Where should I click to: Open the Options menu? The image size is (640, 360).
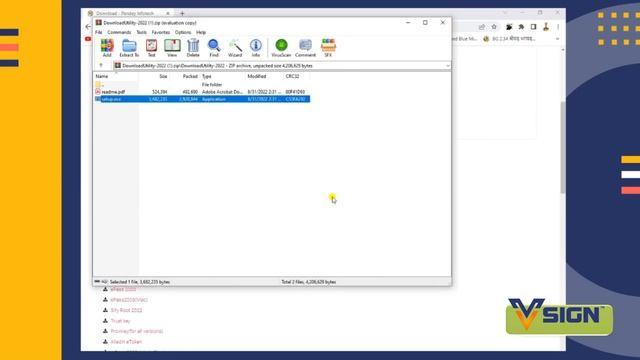pos(183,32)
